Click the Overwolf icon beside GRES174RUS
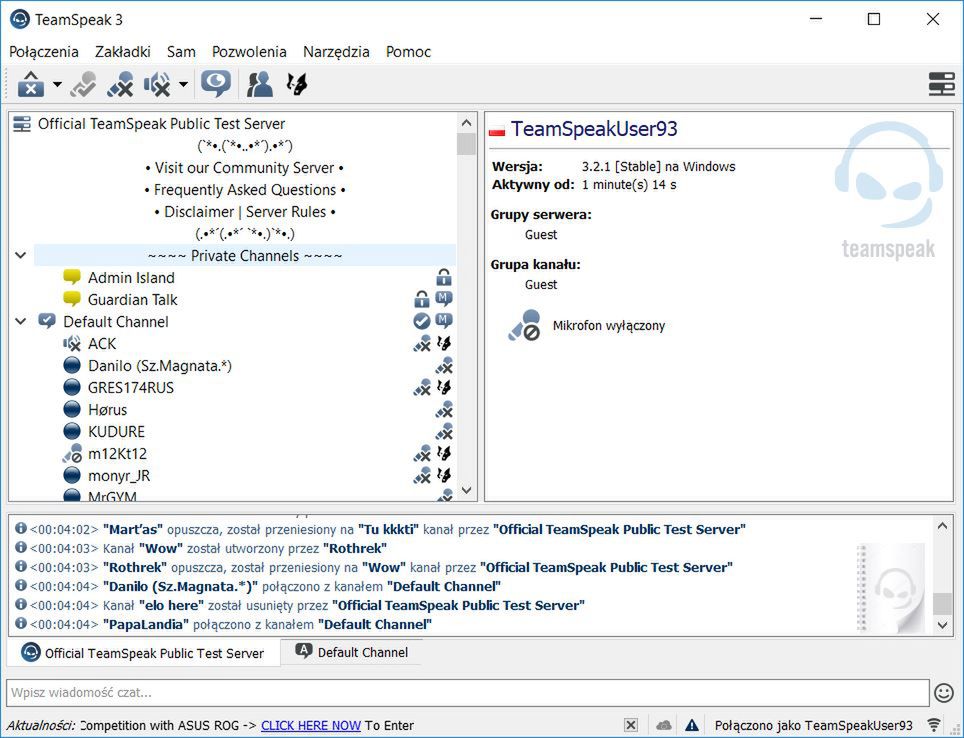The image size is (964, 738). [x=444, y=387]
